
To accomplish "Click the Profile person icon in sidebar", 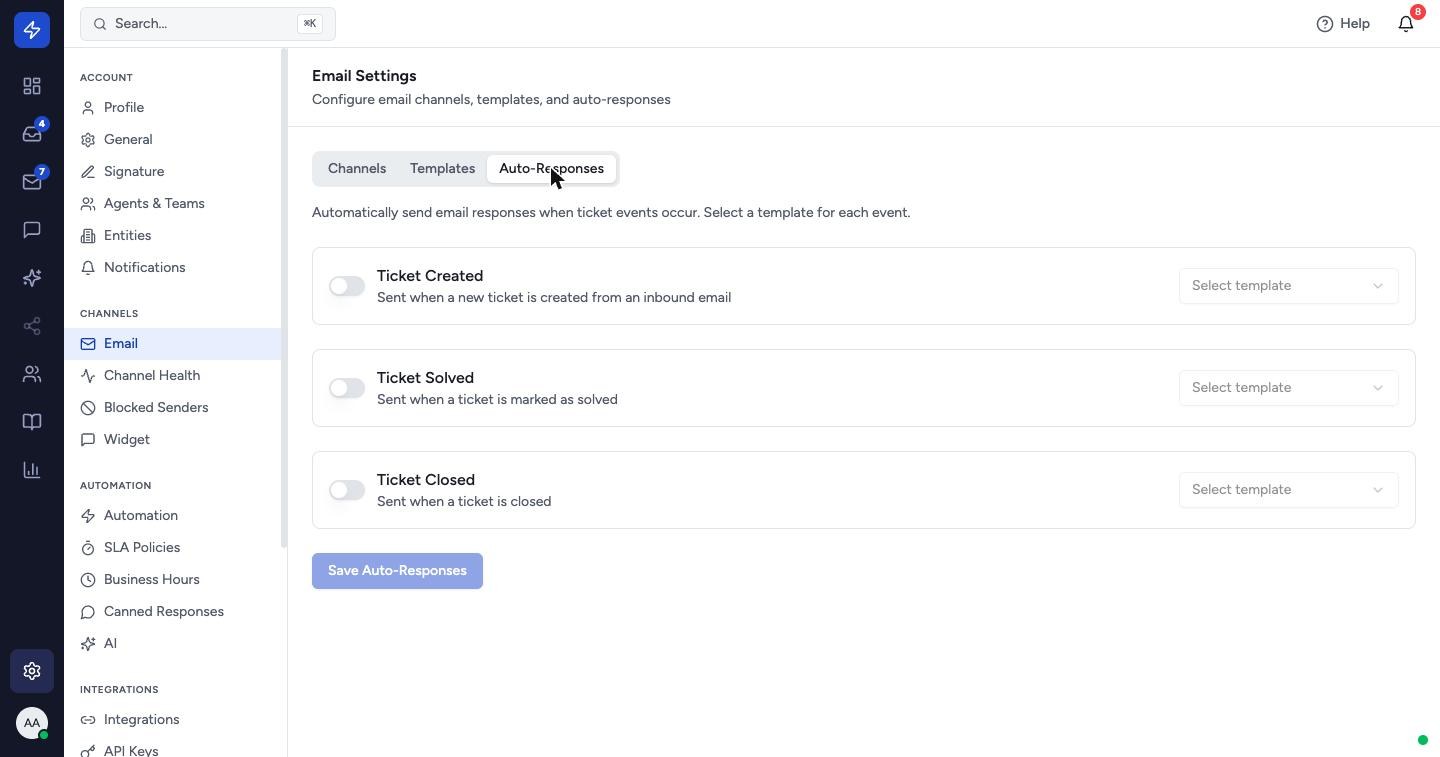I will pyautogui.click(x=88, y=107).
